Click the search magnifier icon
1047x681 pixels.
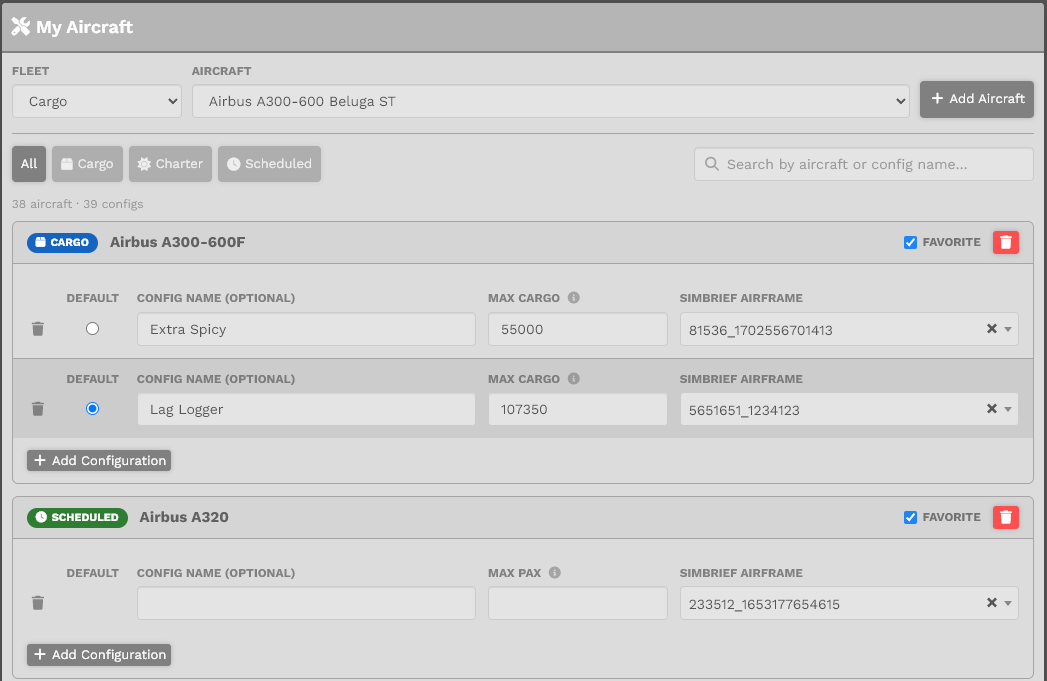click(x=712, y=164)
